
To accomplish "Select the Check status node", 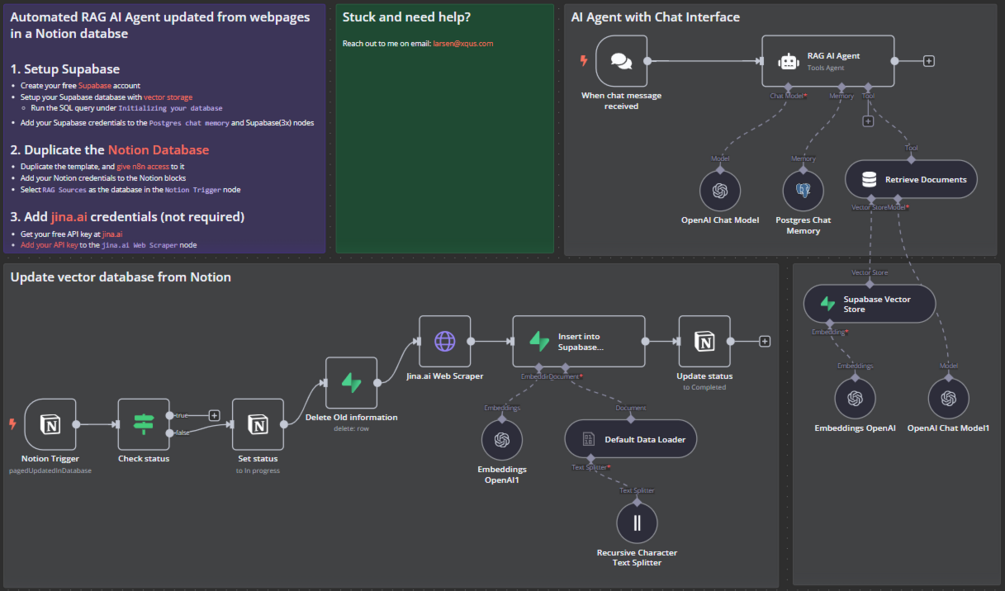I will (144, 424).
